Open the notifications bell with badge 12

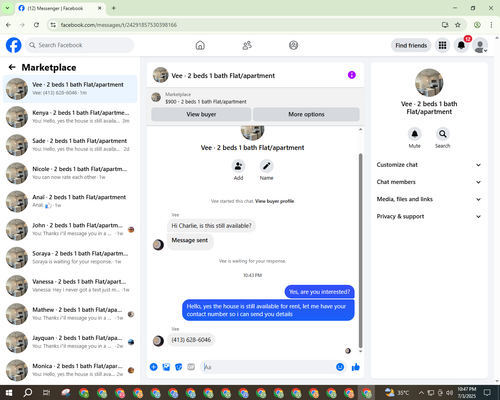pyautogui.click(x=461, y=45)
